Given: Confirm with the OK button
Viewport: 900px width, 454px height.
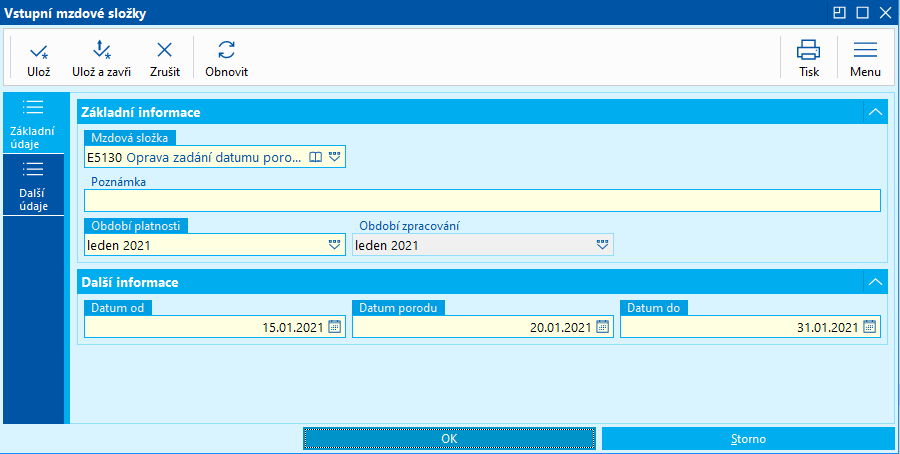Looking at the screenshot, I should pos(449,439).
